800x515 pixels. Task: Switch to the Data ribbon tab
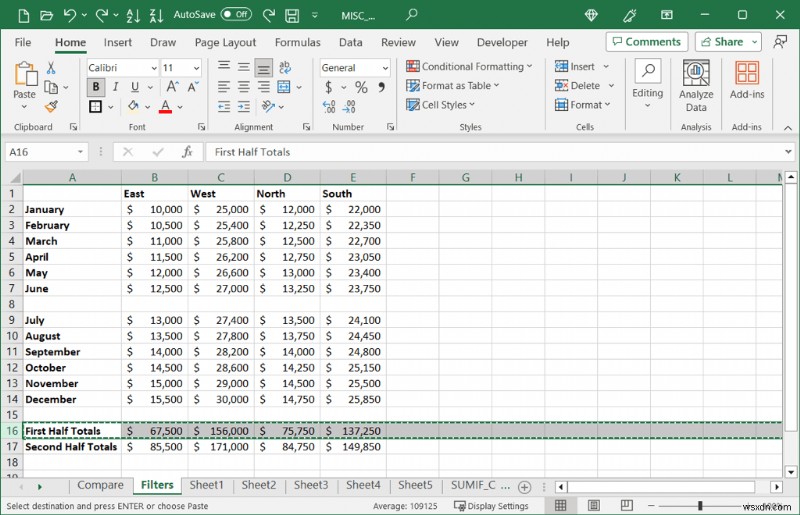coord(351,42)
